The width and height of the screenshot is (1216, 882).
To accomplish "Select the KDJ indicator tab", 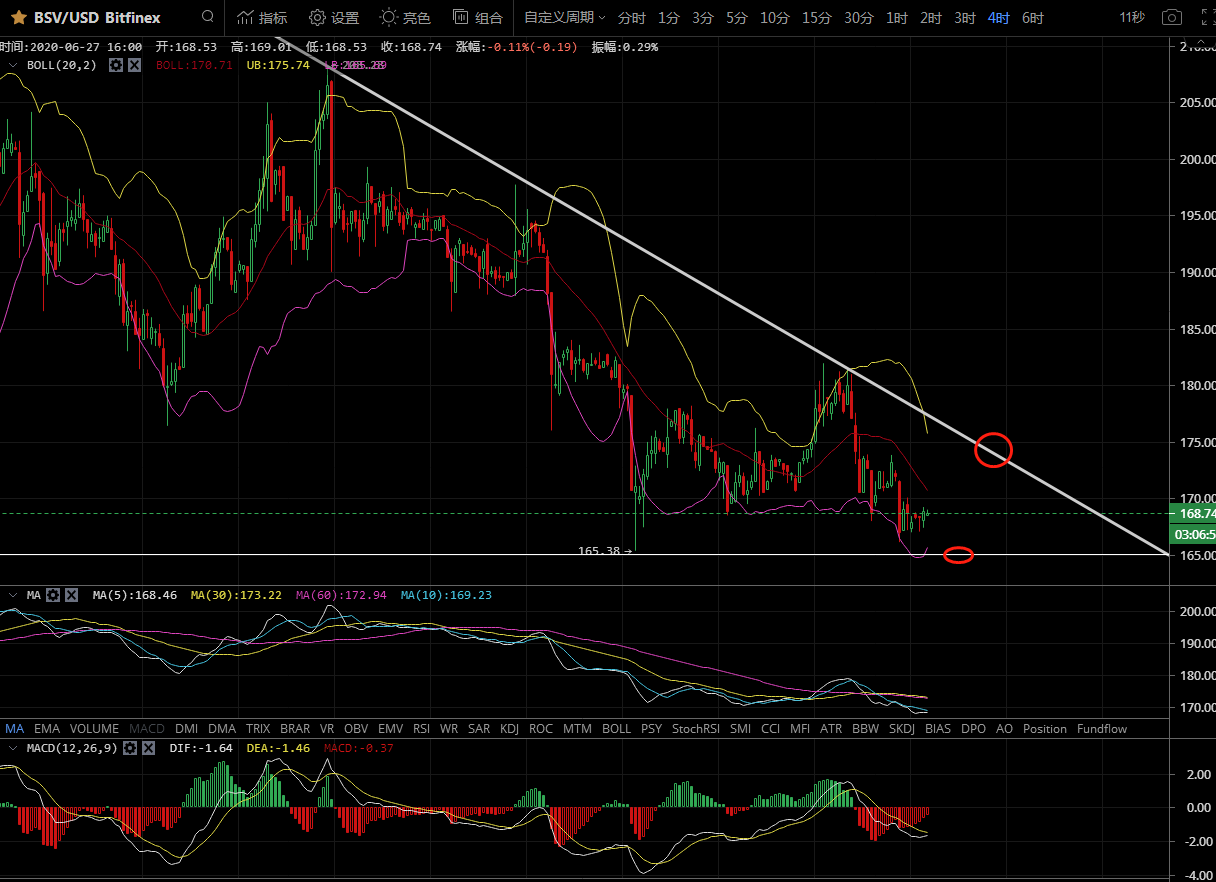I will point(509,729).
